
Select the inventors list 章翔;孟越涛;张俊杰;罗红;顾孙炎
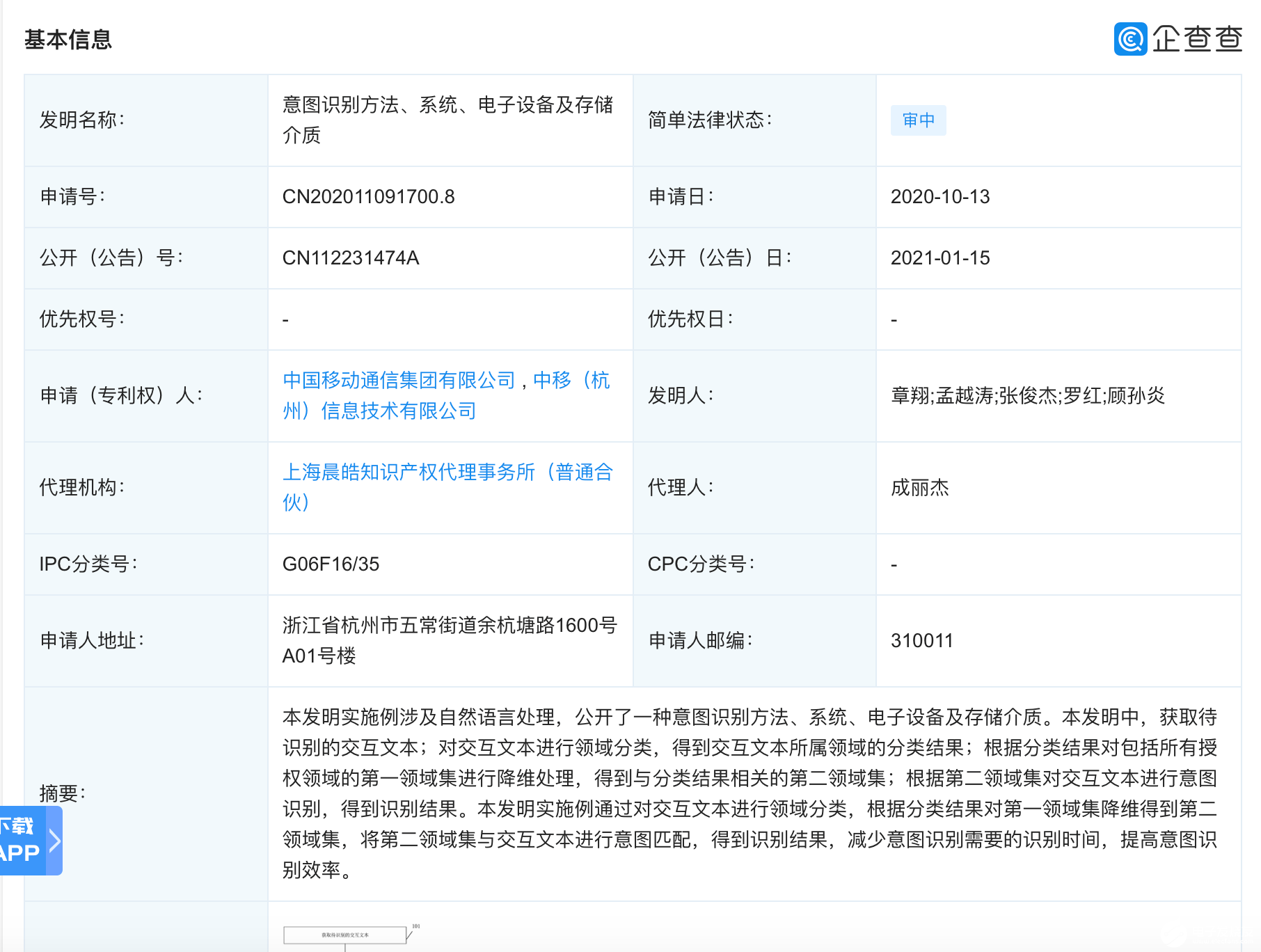pyautogui.click(x=1027, y=396)
